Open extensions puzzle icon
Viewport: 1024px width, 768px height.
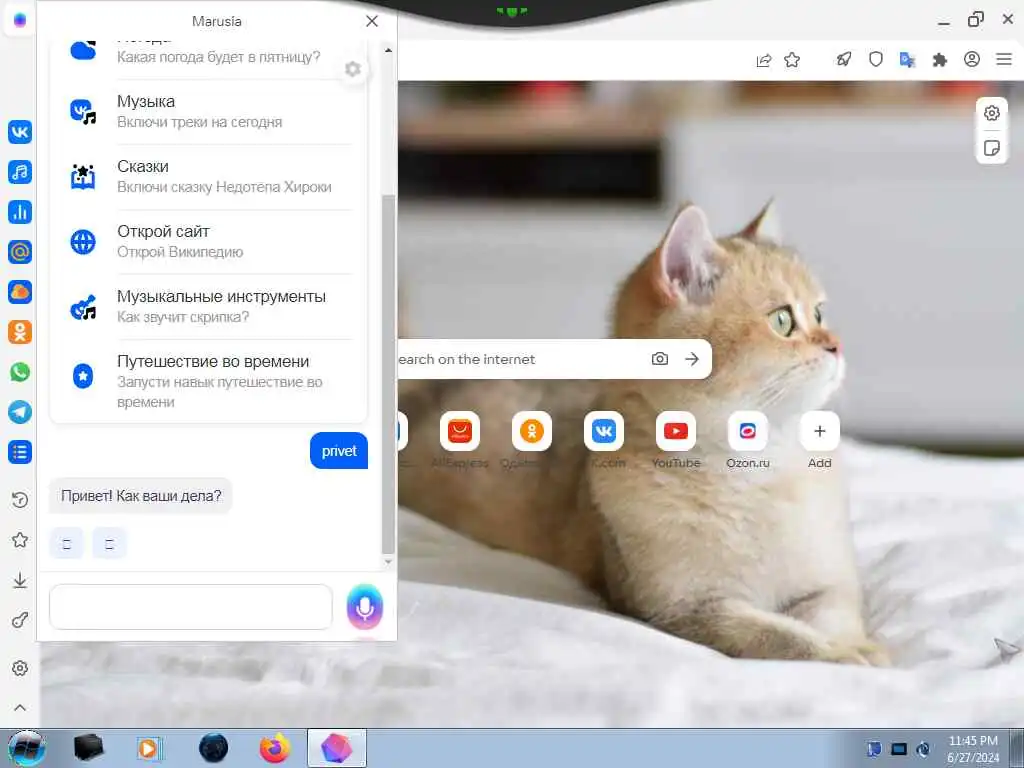point(940,60)
